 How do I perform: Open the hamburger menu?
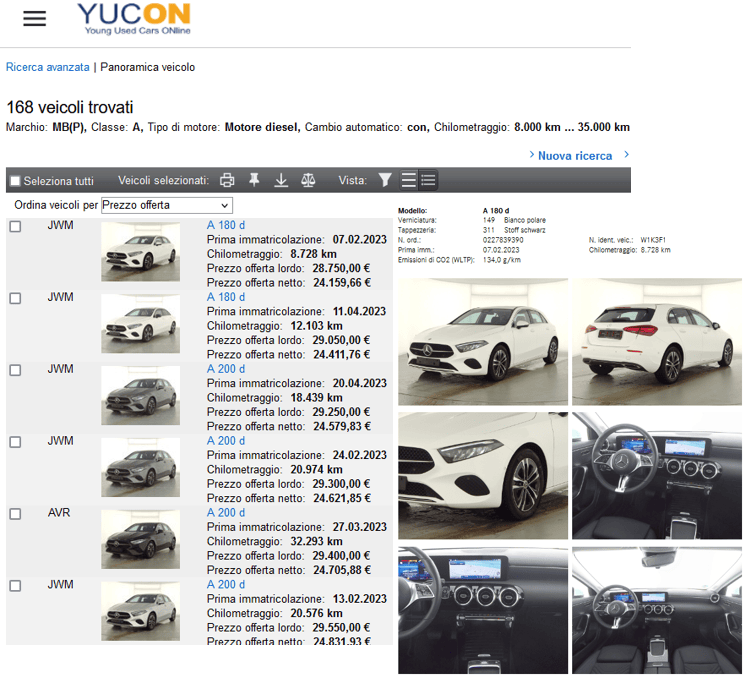[x=34, y=19]
